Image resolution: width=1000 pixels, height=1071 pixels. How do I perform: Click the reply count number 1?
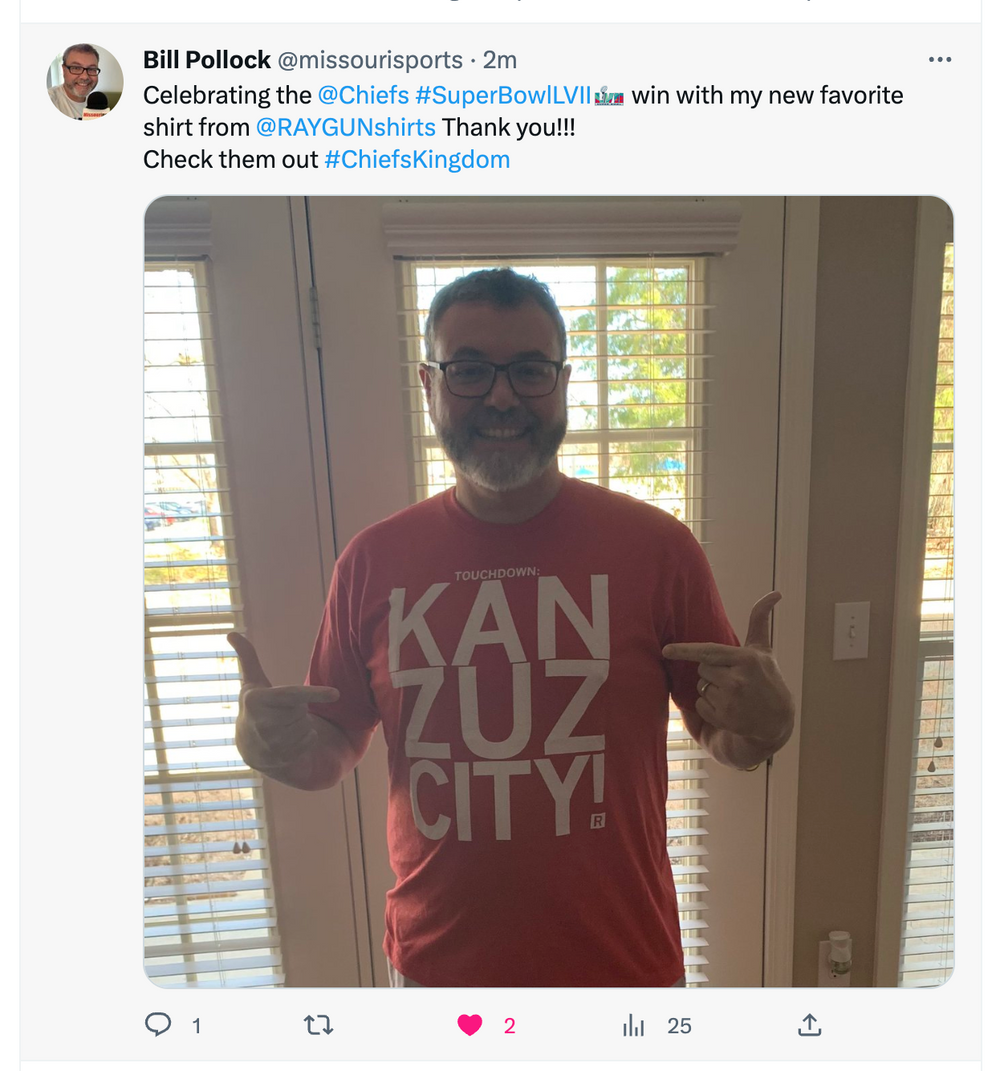click(197, 1026)
